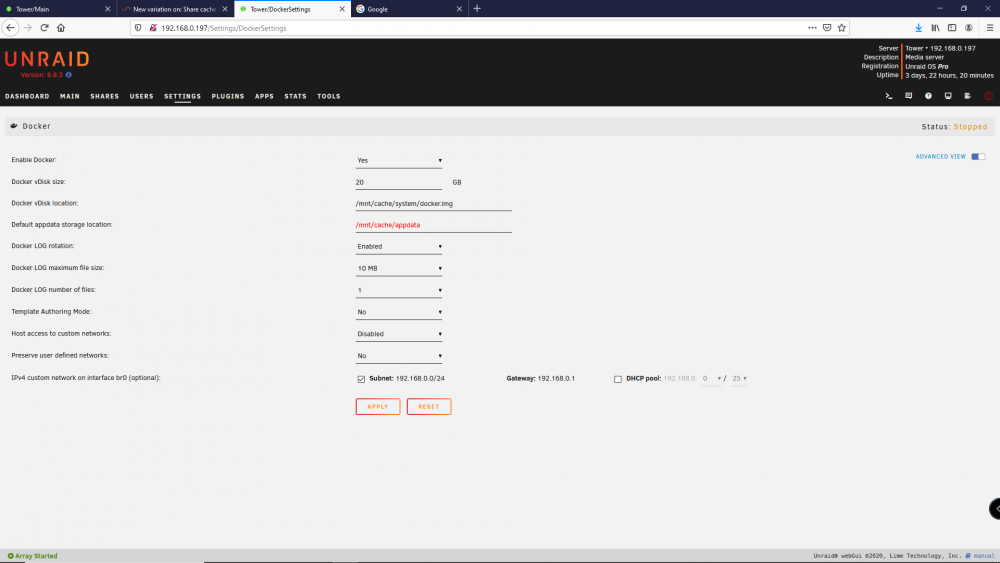
Task: Open the Enable Docker dropdown
Action: coord(399,161)
